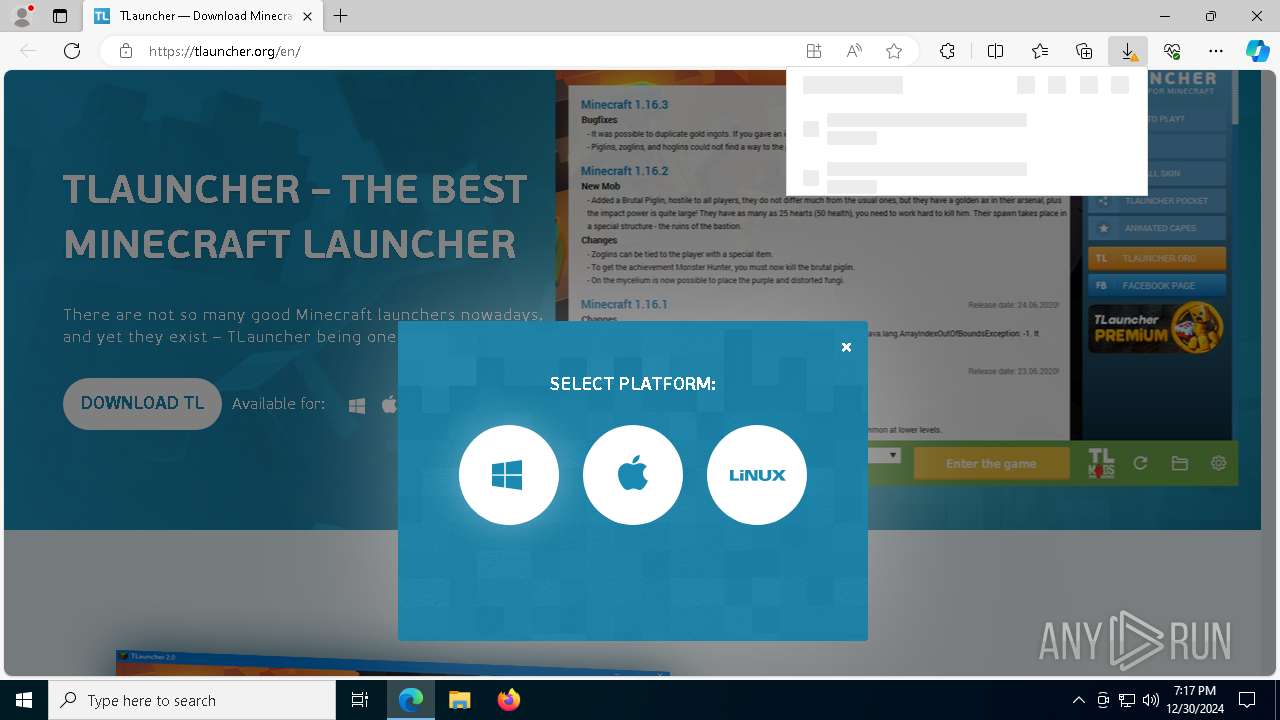This screenshot has height=720, width=1280.
Task: View site information lock icon
Action: pos(126,51)
